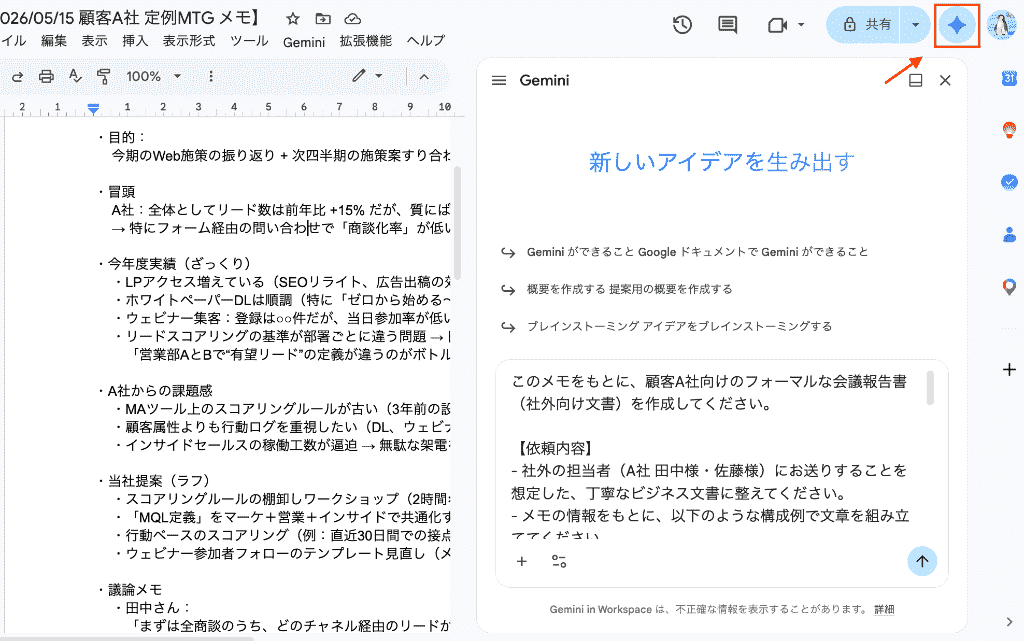The height and width of the screenshot is (641, 1024).
Task: Open the 拡張機能 menu
Action: pos(365,40)
